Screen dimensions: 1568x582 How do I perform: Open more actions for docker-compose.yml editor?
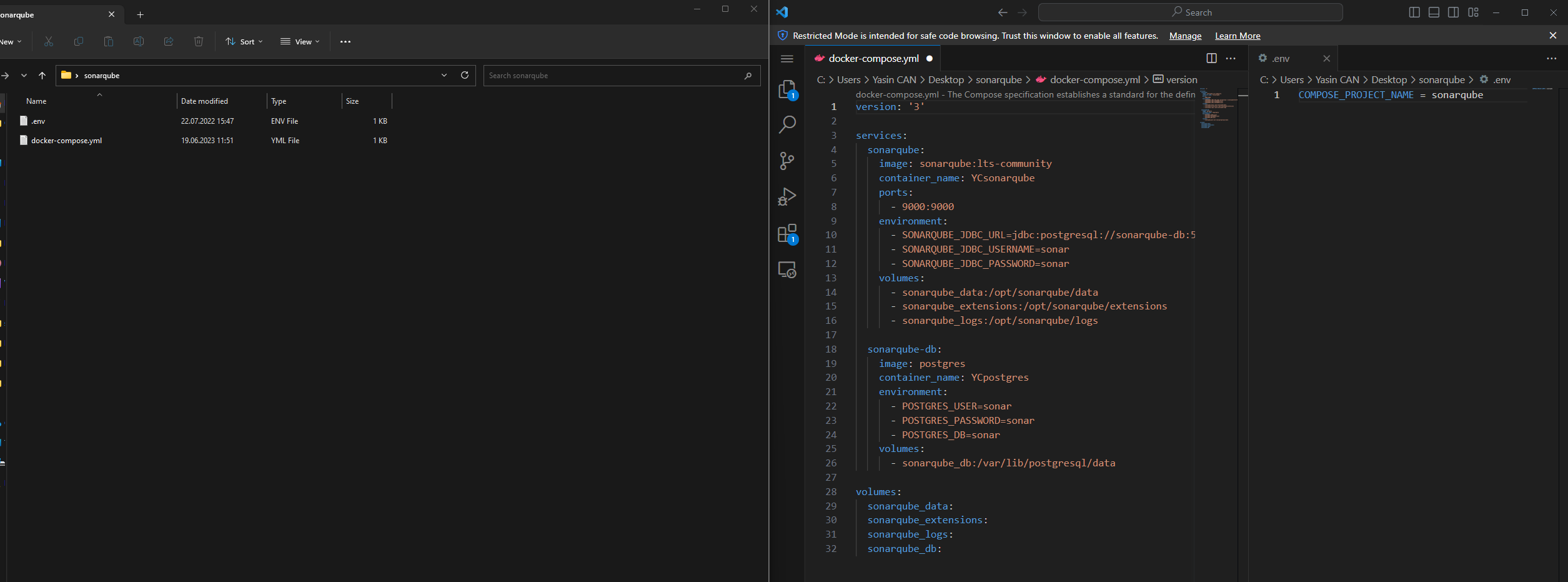(x=1231, y=58)
